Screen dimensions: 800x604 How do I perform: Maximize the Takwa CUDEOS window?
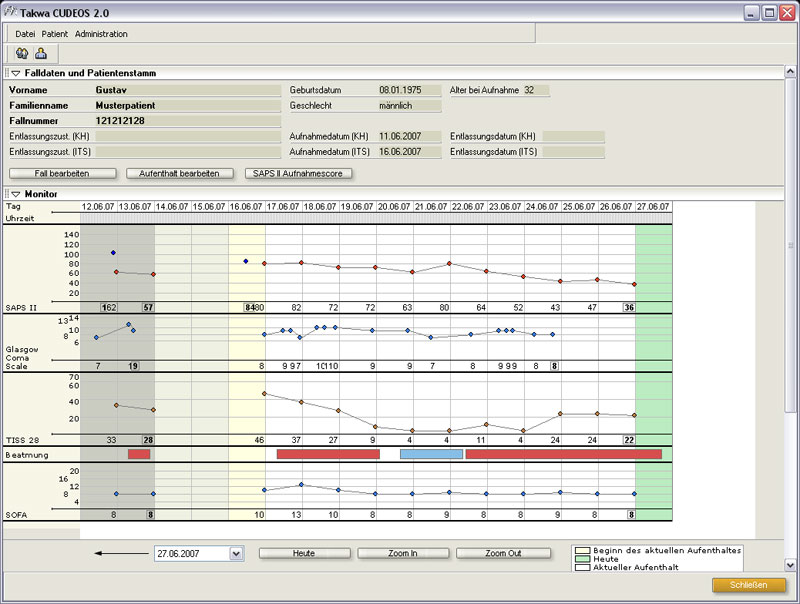click(x=769, y=13)
